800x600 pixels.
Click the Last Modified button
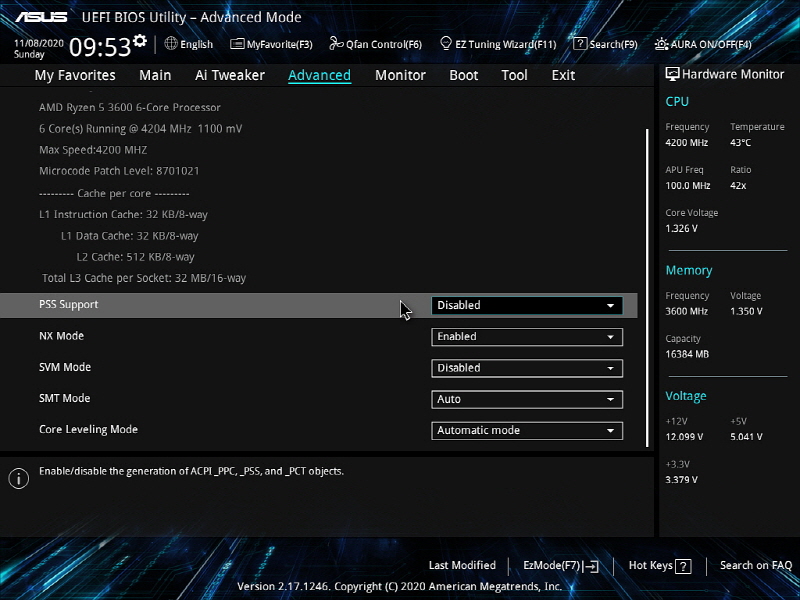(x=462, y=565)
